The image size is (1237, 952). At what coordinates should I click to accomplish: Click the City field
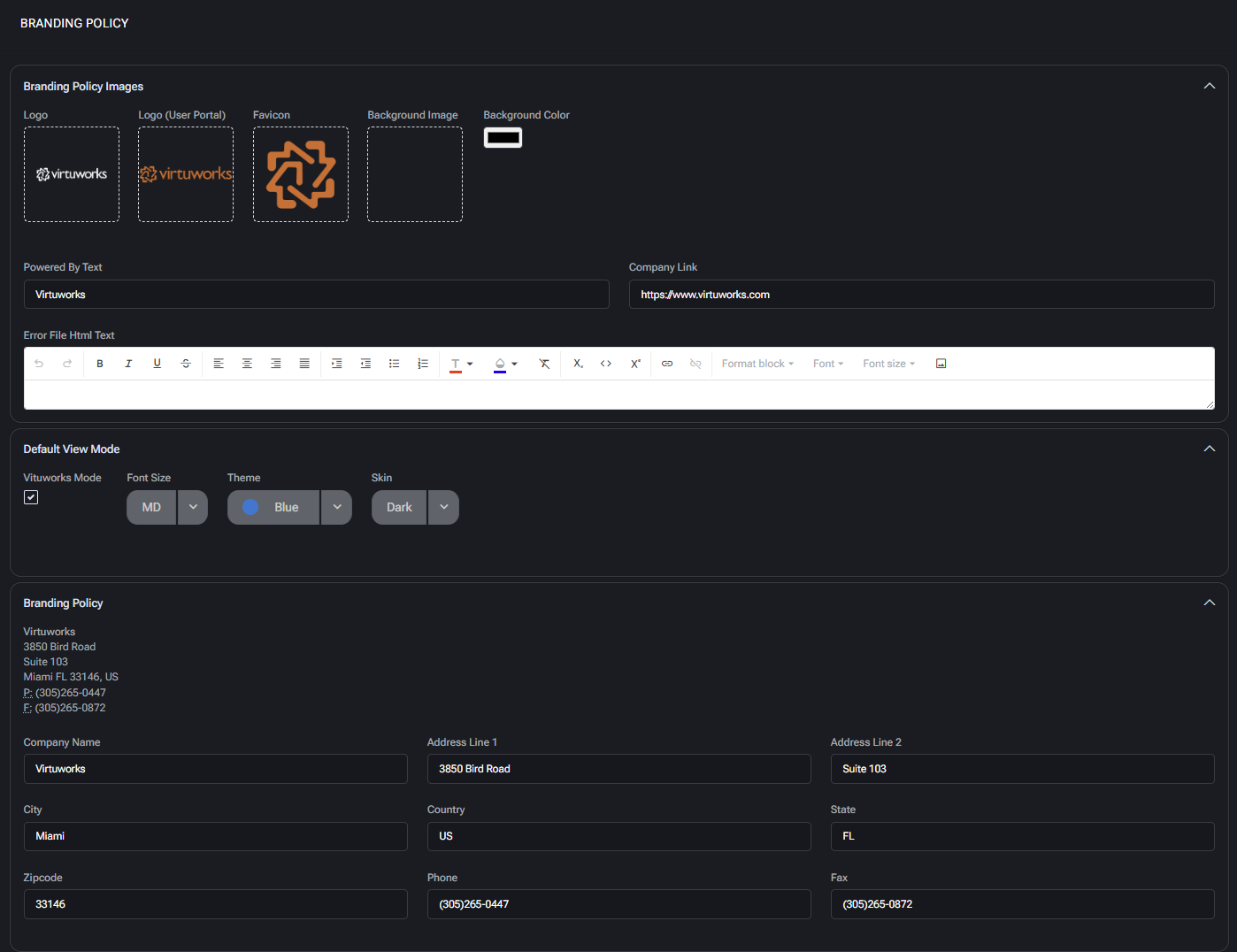(x=215, y=836)
